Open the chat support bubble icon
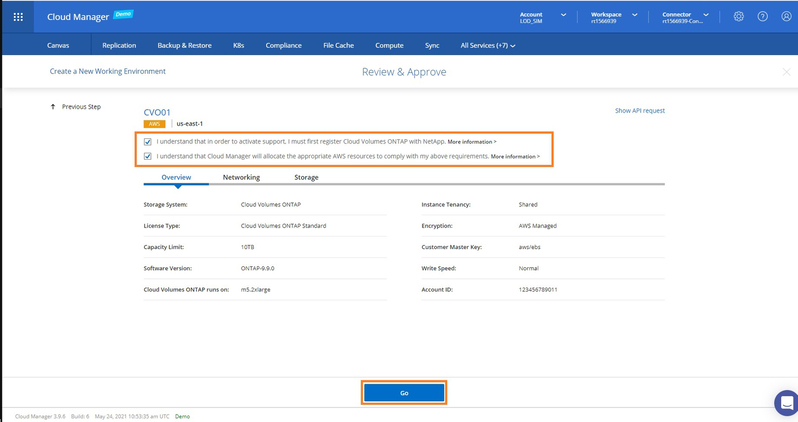This screenshot has width=798, height=422. tap(786, 403)
